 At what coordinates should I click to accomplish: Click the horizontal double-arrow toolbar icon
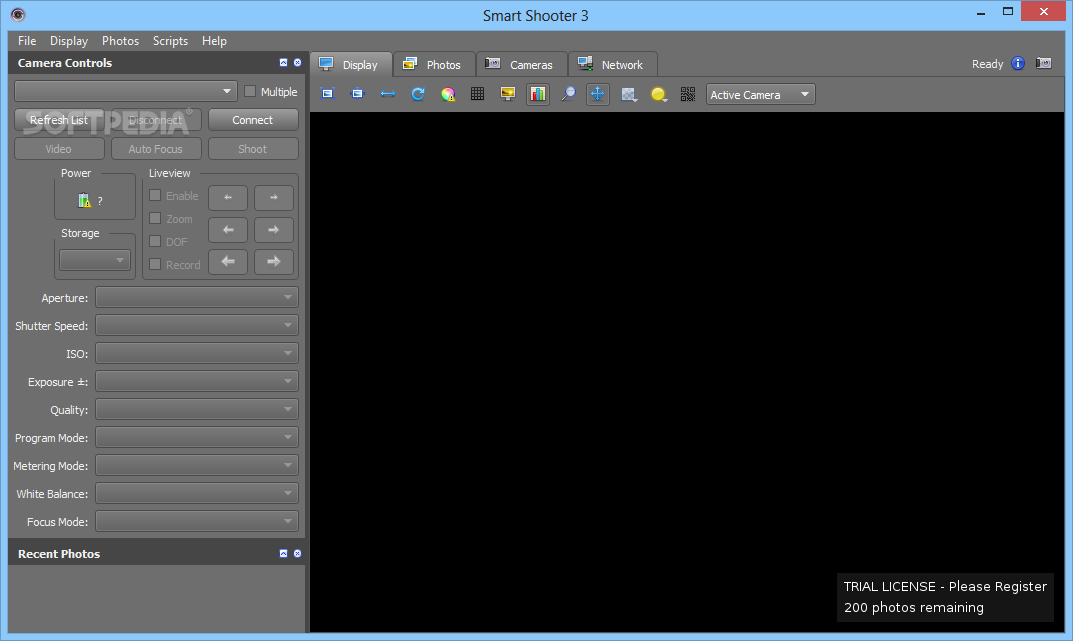(x=388, y=94)
